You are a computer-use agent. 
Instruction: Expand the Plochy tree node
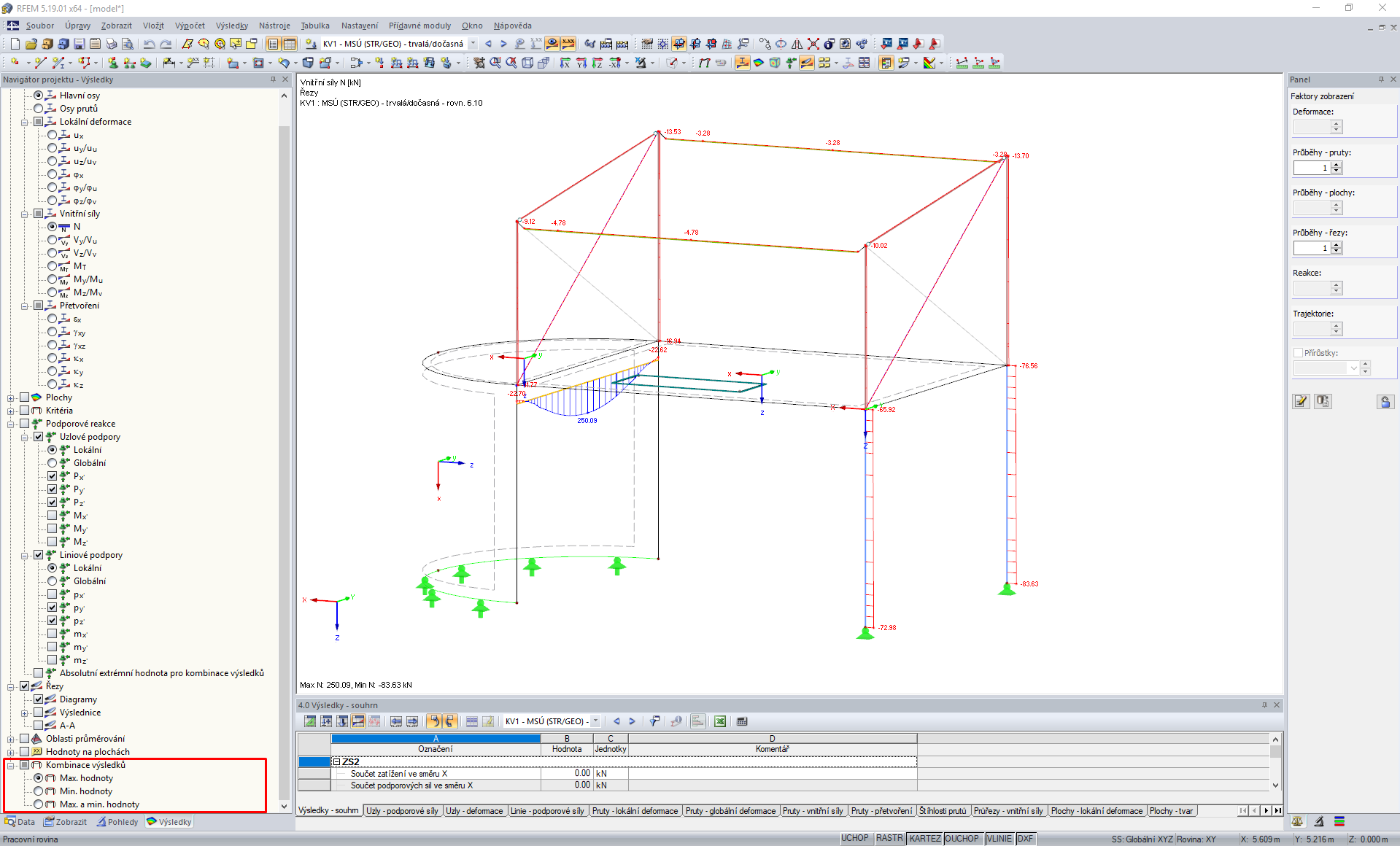click(x=11, y=397)
